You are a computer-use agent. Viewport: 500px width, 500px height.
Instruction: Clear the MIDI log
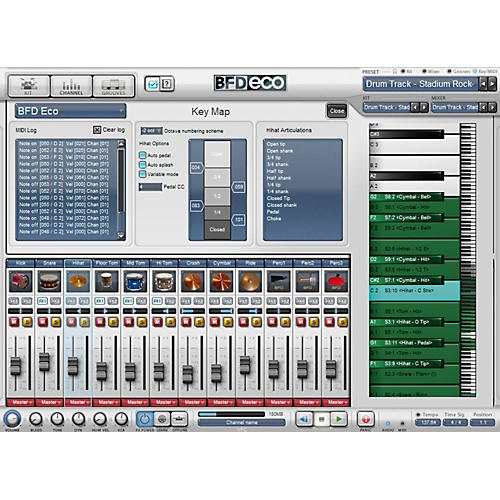click(97, 130)
